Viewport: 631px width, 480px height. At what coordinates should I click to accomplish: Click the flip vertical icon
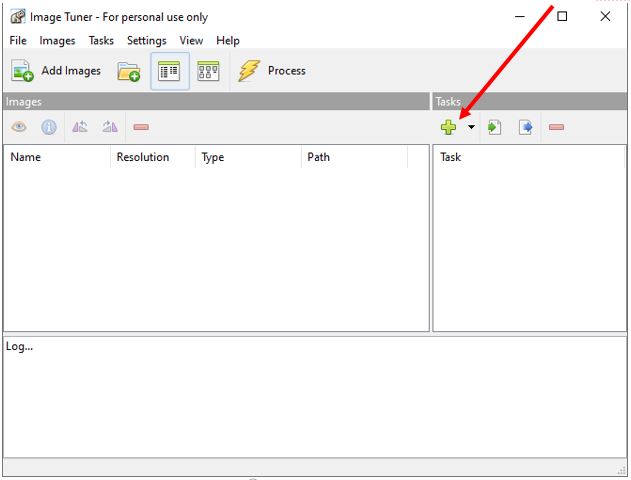pyautogui.click(x=110, y=127)
